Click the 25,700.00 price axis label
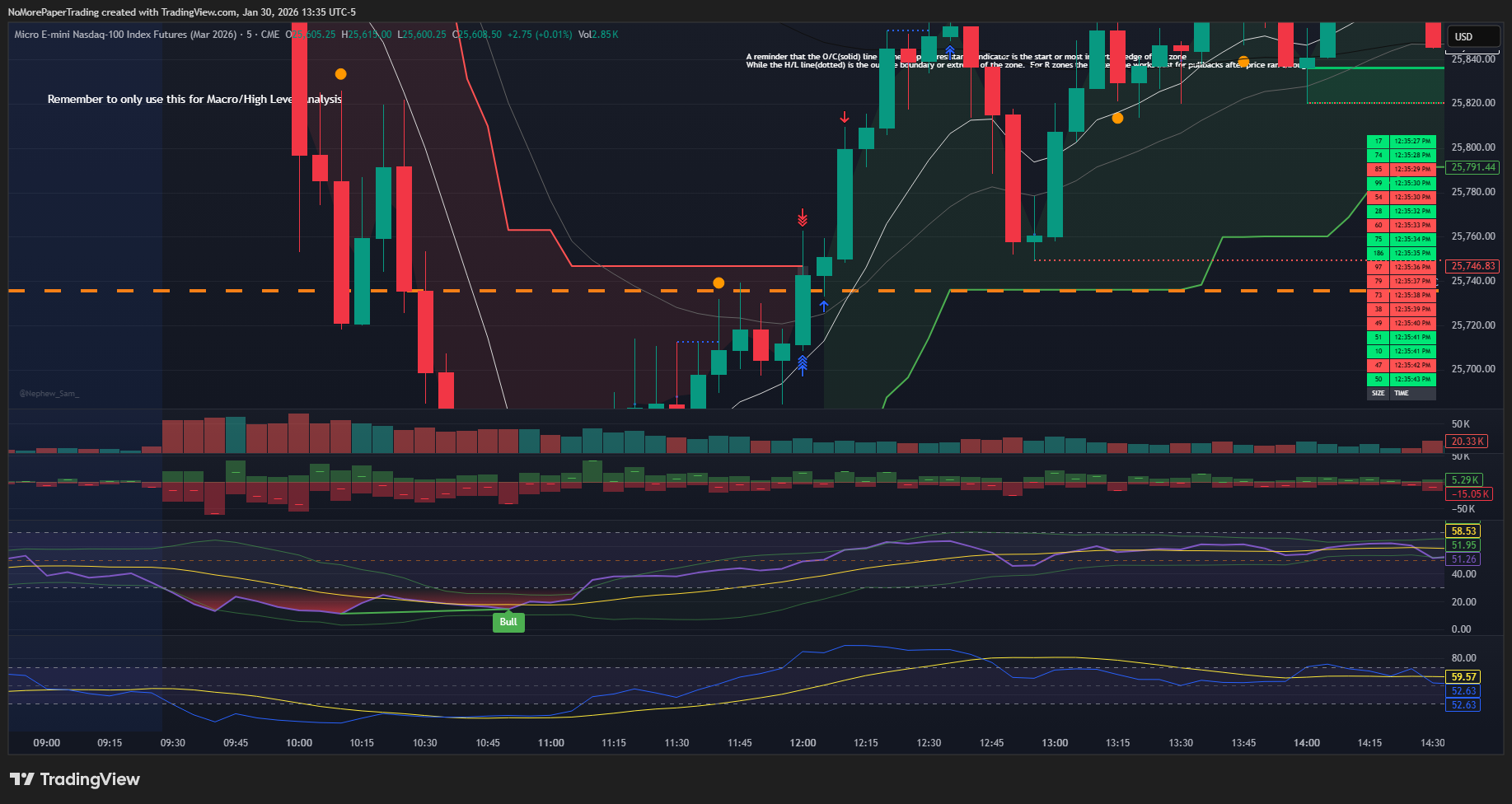The image size is (1512, 804). click(x=1473, y=369)
